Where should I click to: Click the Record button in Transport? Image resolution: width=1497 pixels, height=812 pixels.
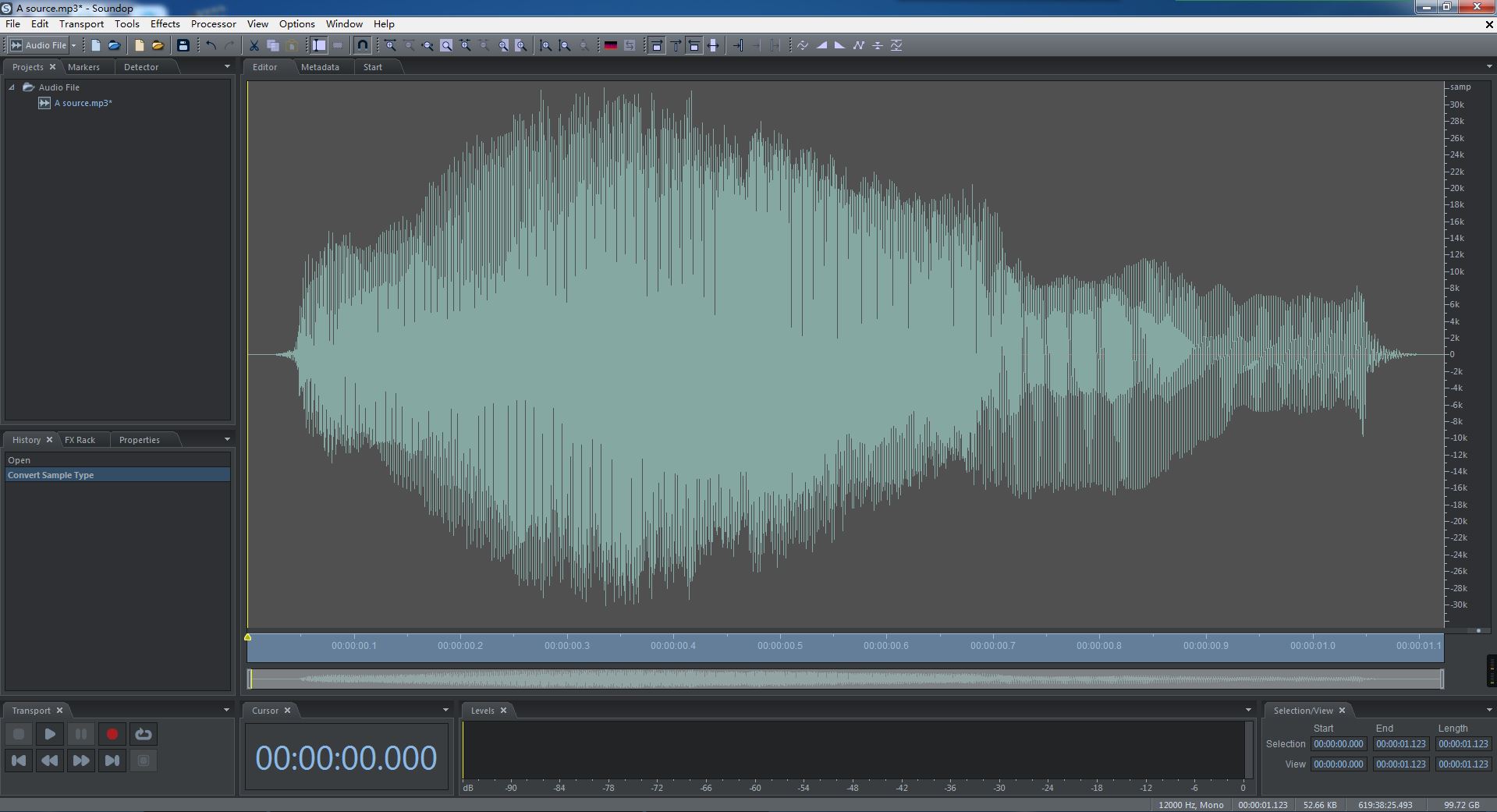(x=112, y=734)
